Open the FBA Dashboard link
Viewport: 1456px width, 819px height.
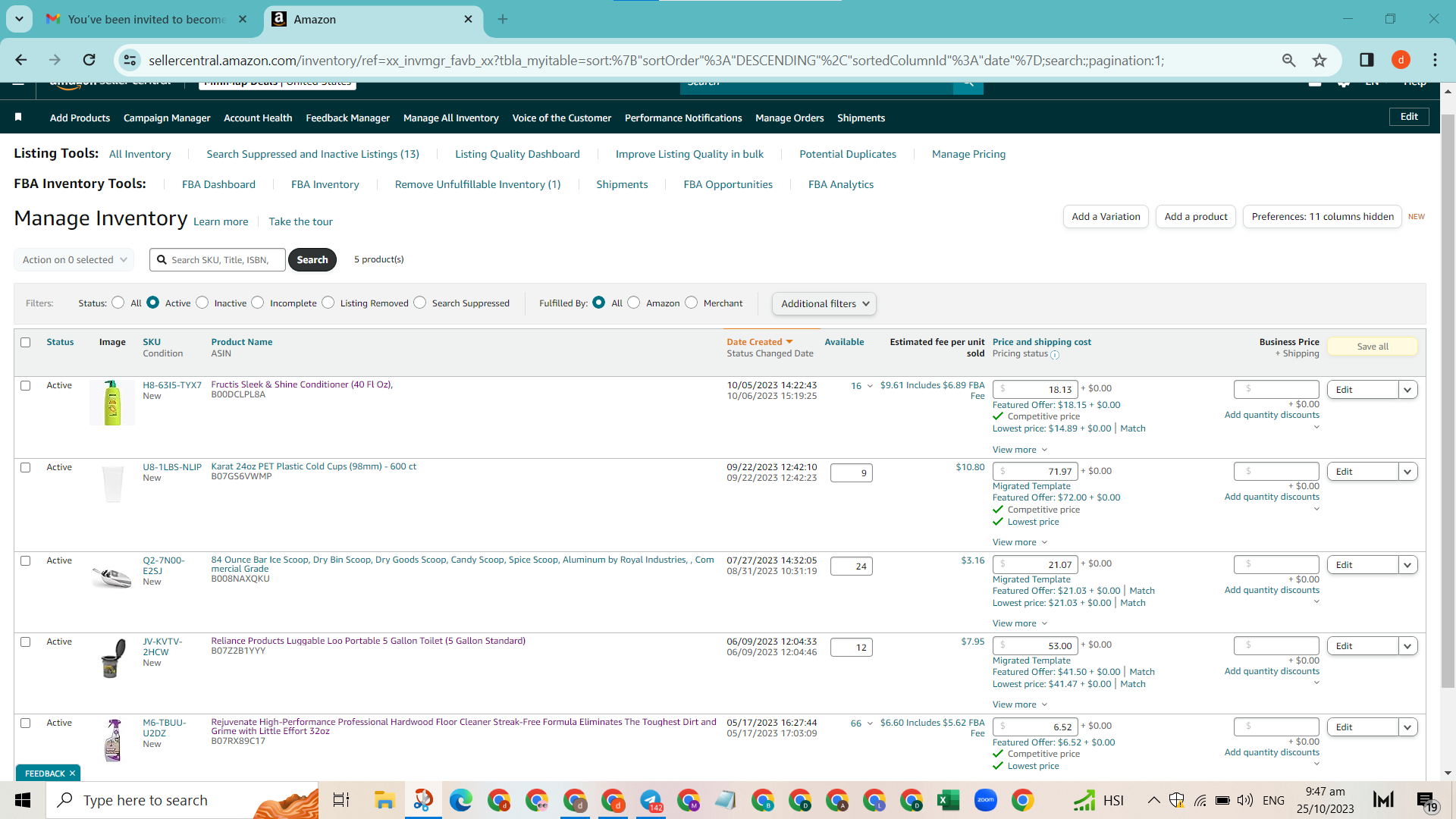click(x=218, y=184)
